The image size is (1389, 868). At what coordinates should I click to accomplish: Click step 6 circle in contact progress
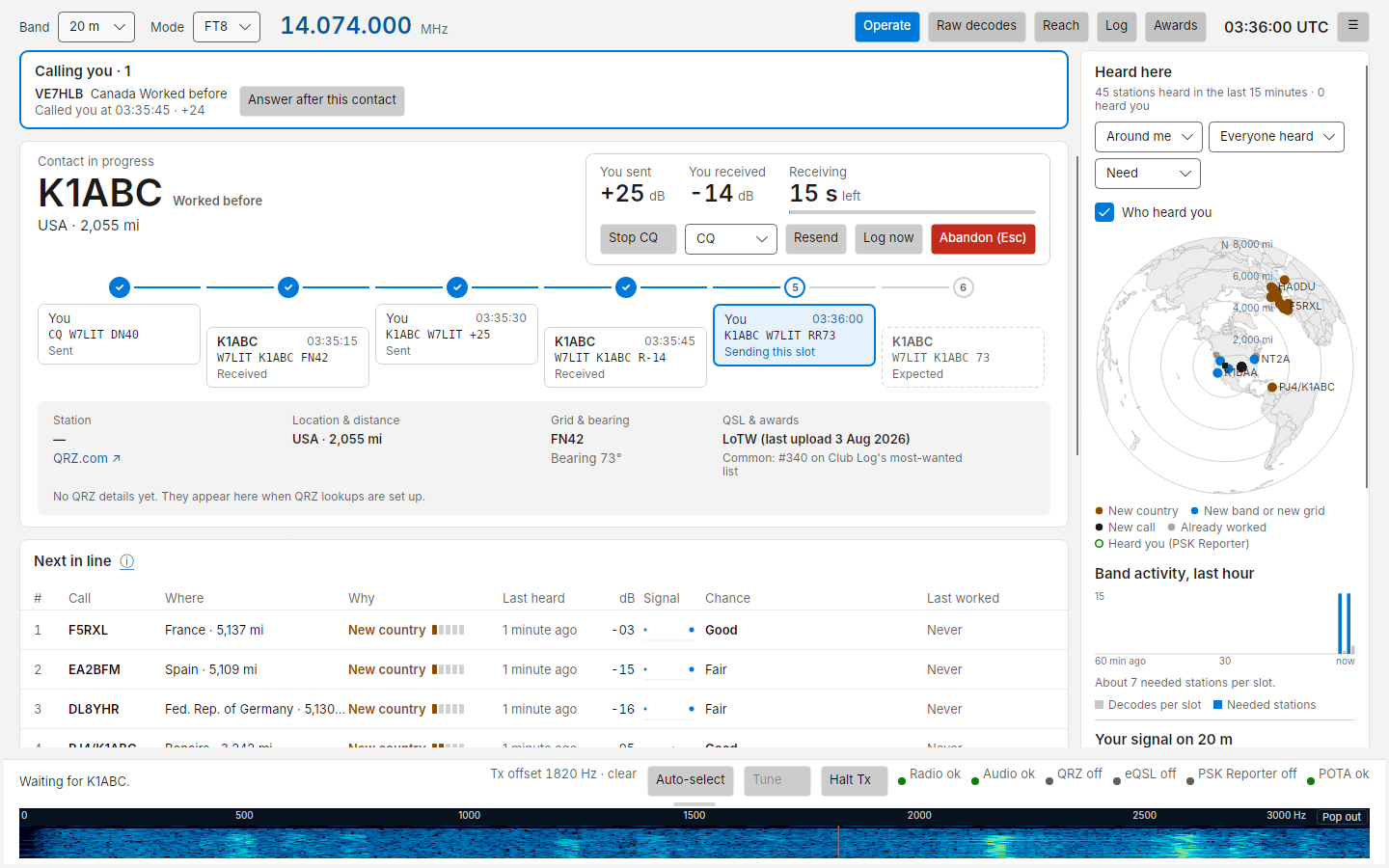click(963, 287)
